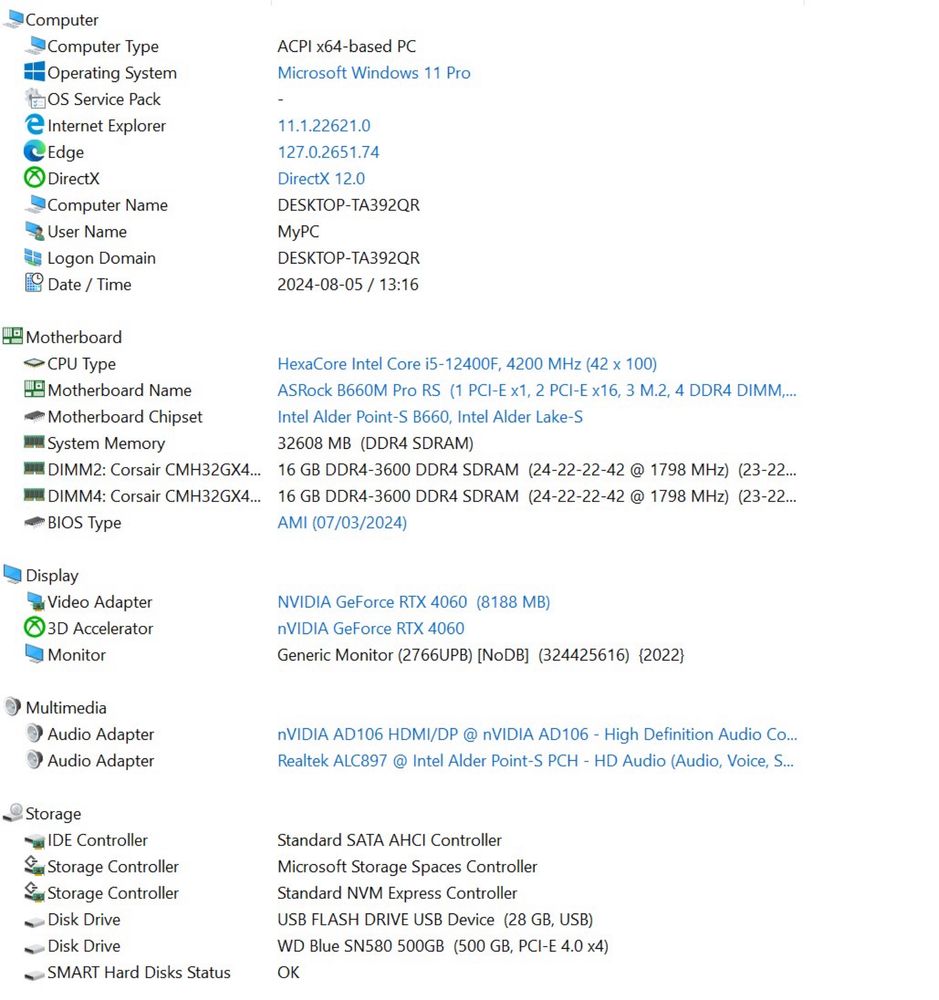Select the 2024-08-05 / 13:16 value

(x=348, y=284)
